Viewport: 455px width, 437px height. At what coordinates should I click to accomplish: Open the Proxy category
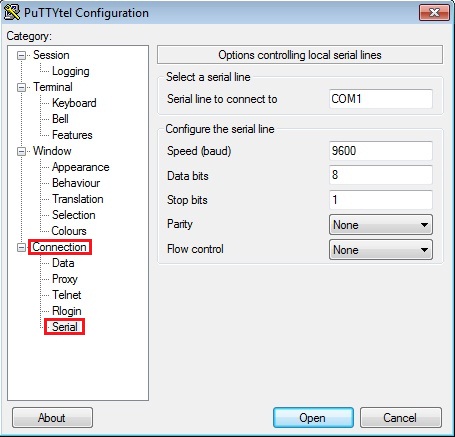point(65,279)
